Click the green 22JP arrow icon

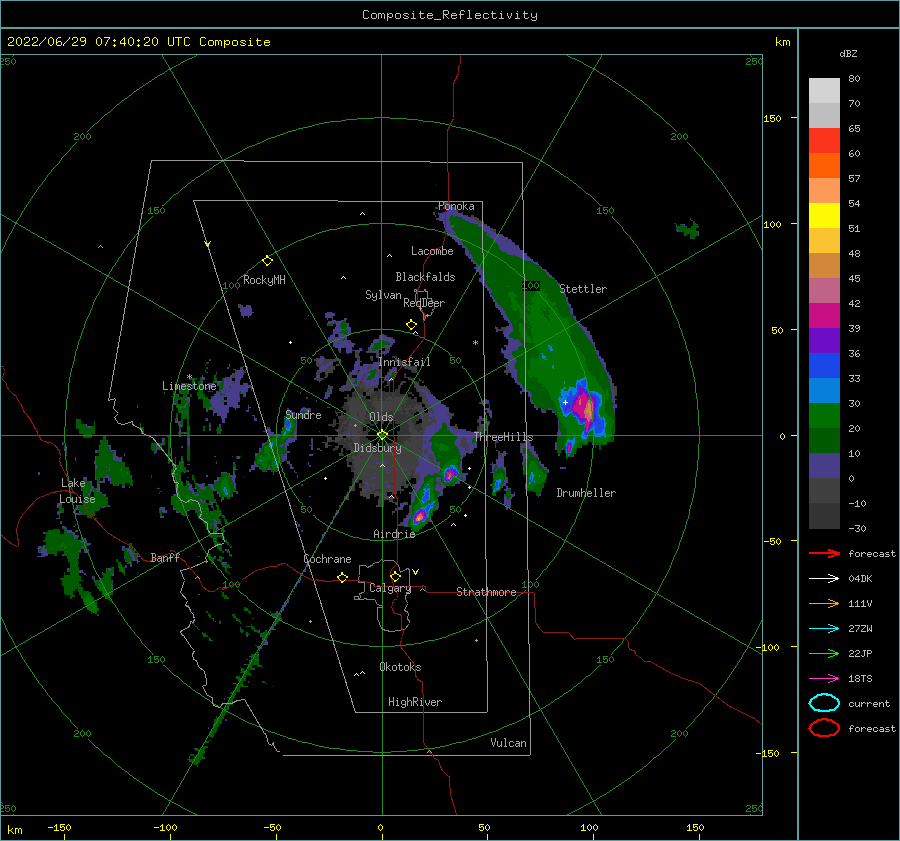click(824, 653)
